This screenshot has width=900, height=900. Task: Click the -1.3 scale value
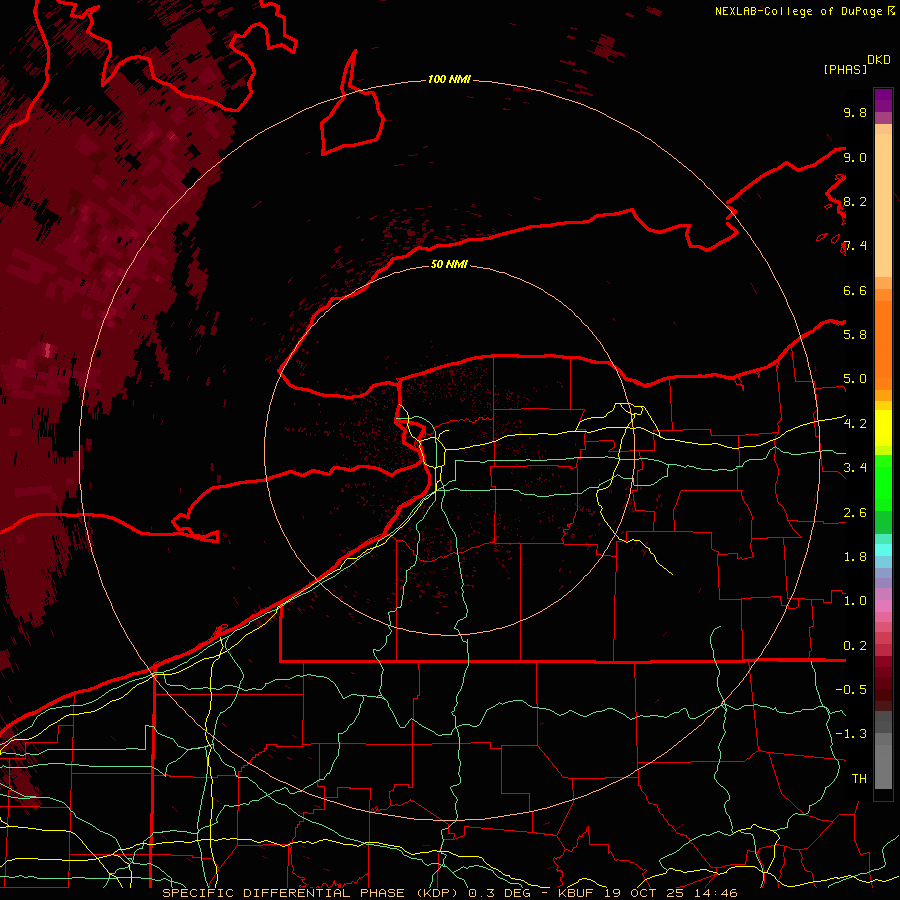click(851, 734)
